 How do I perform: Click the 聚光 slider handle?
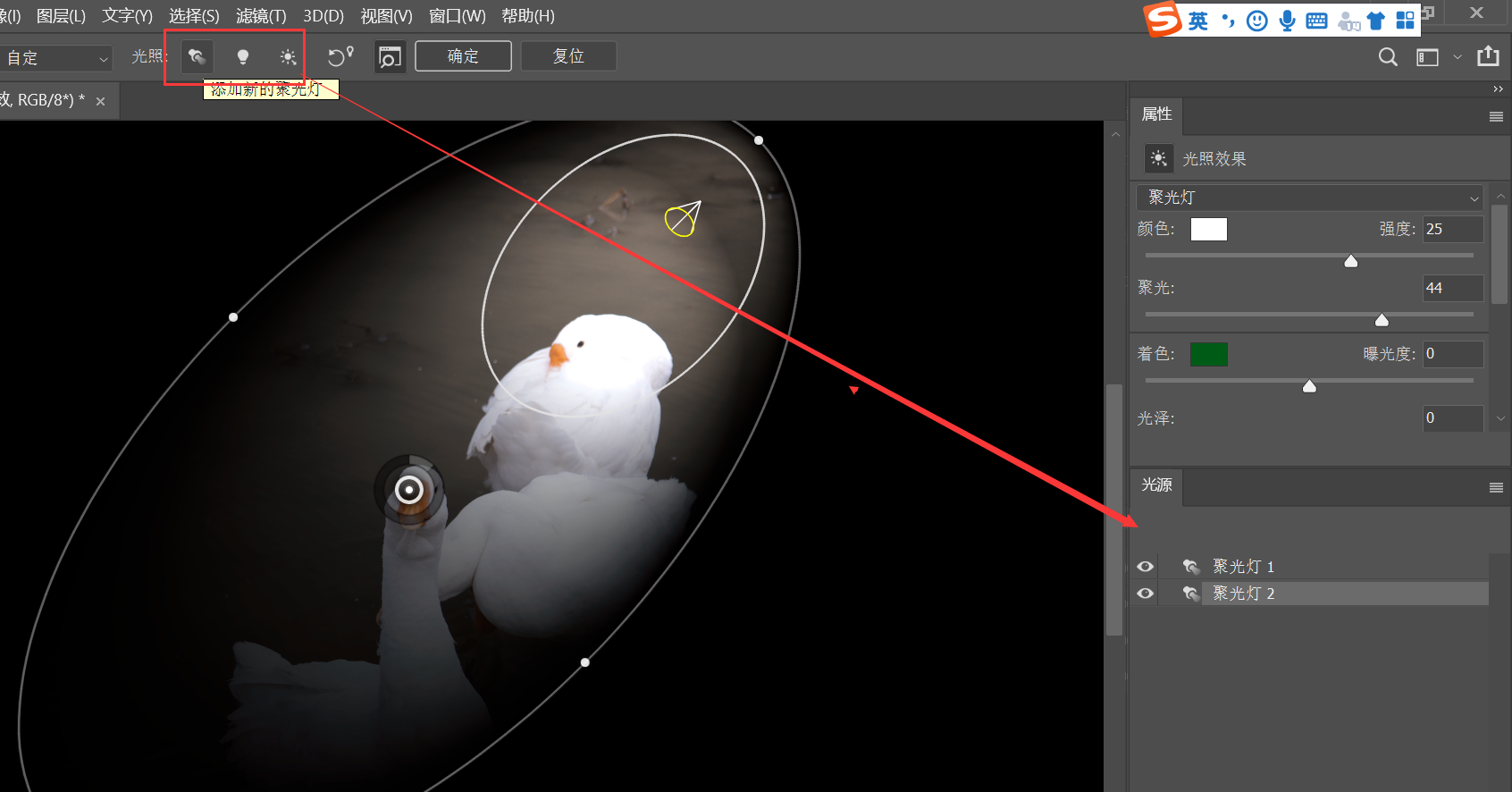click(1382, 320)
